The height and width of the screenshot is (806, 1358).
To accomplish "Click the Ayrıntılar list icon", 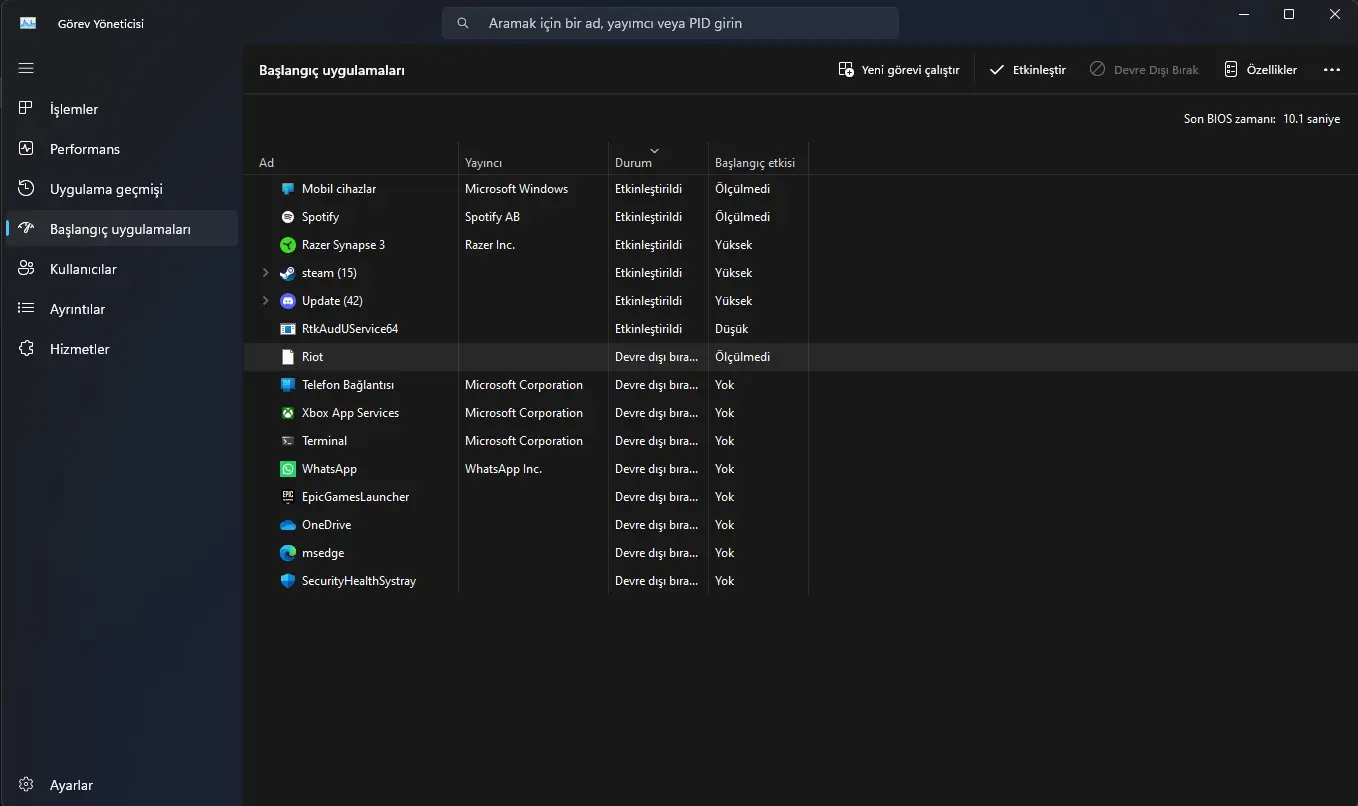I will point(26,308).
